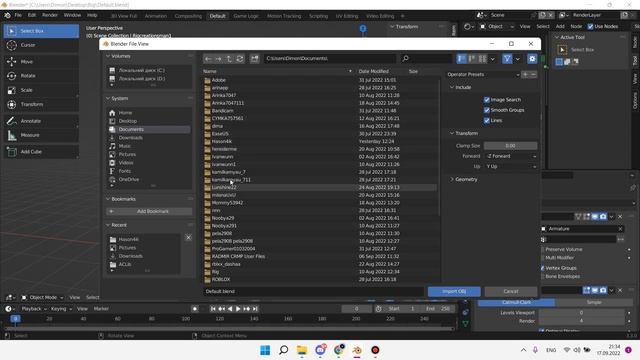This screenshot has height=360, width=640.
Task: Open Downloads system folder
Action: [x=149, y=138]
